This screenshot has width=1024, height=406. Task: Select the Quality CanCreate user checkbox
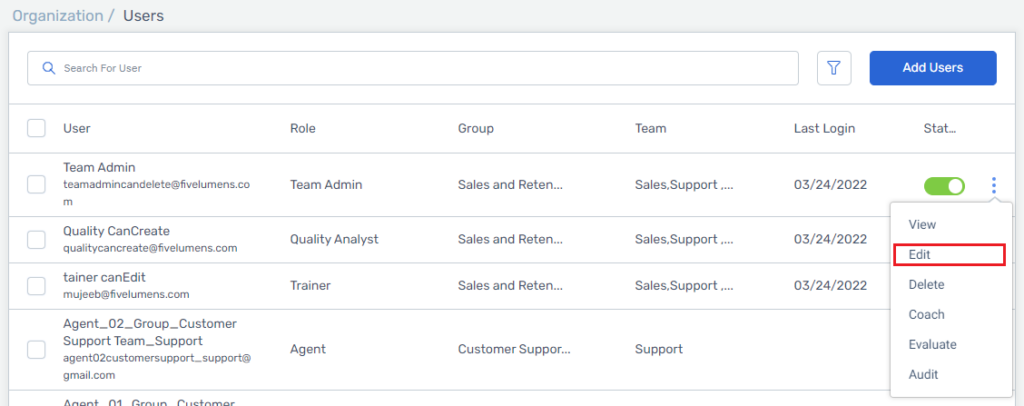(36, 240)
